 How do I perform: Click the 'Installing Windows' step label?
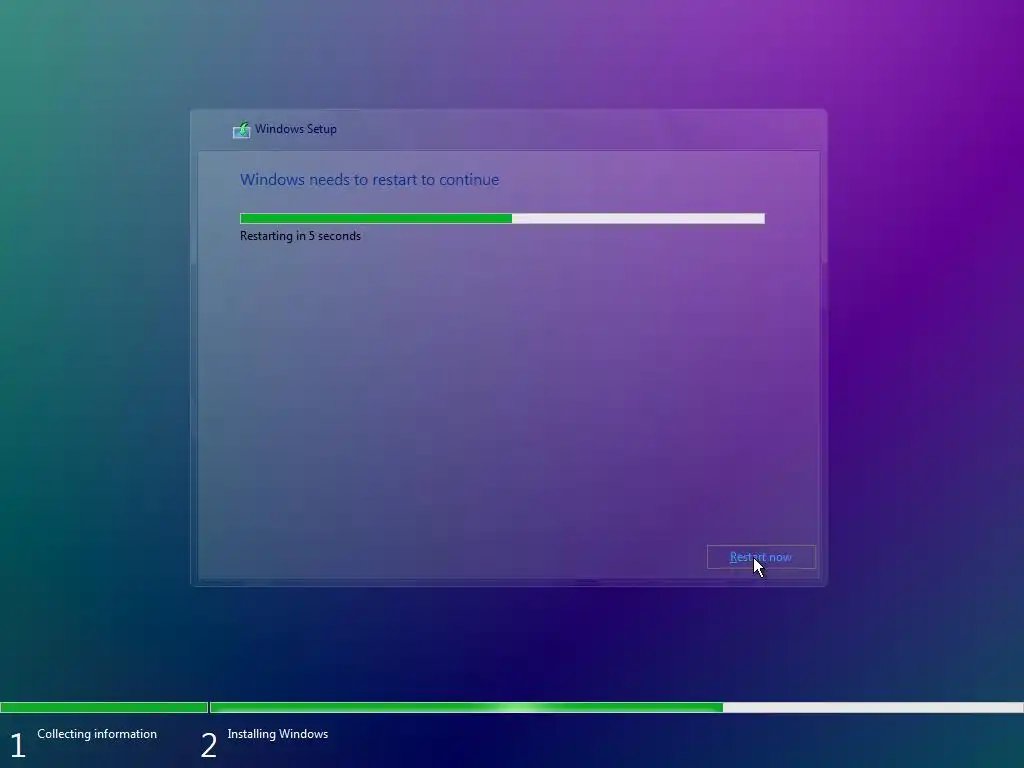pos(278,734)
